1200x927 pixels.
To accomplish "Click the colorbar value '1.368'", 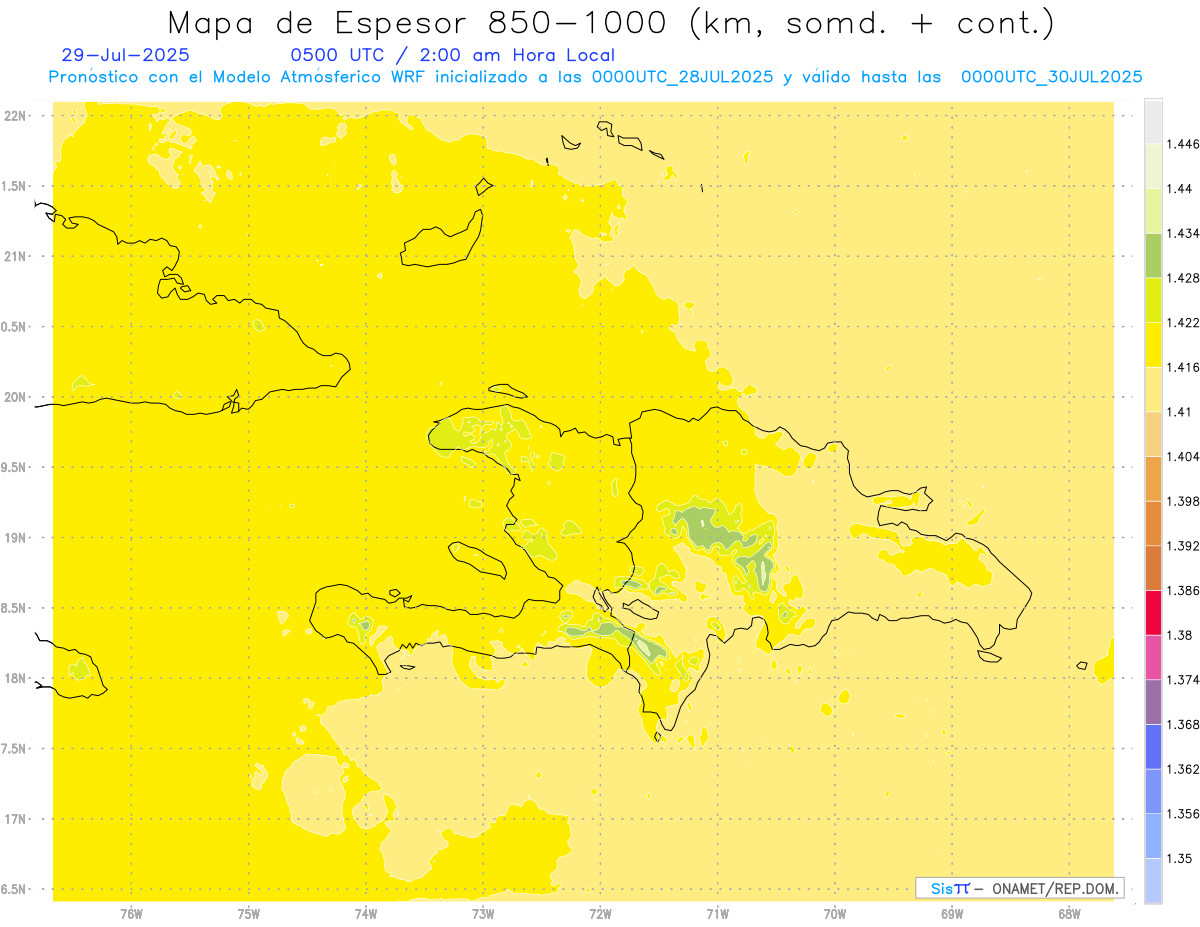I will (x=1183, y=725).
